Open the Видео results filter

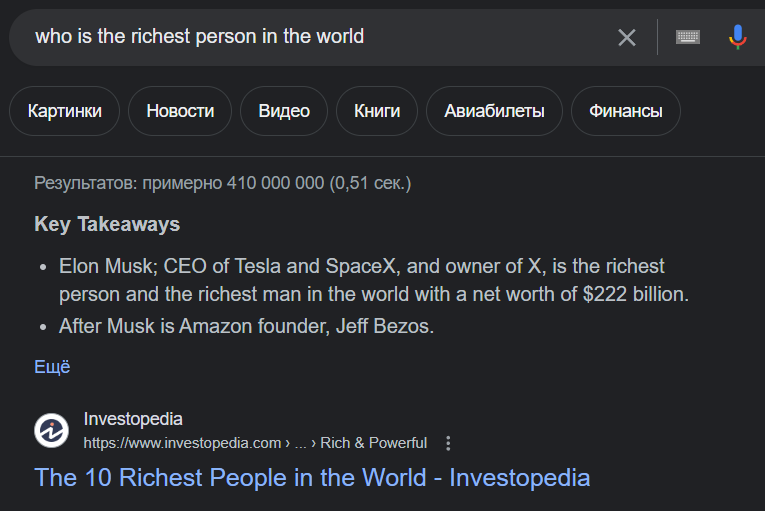284,111
